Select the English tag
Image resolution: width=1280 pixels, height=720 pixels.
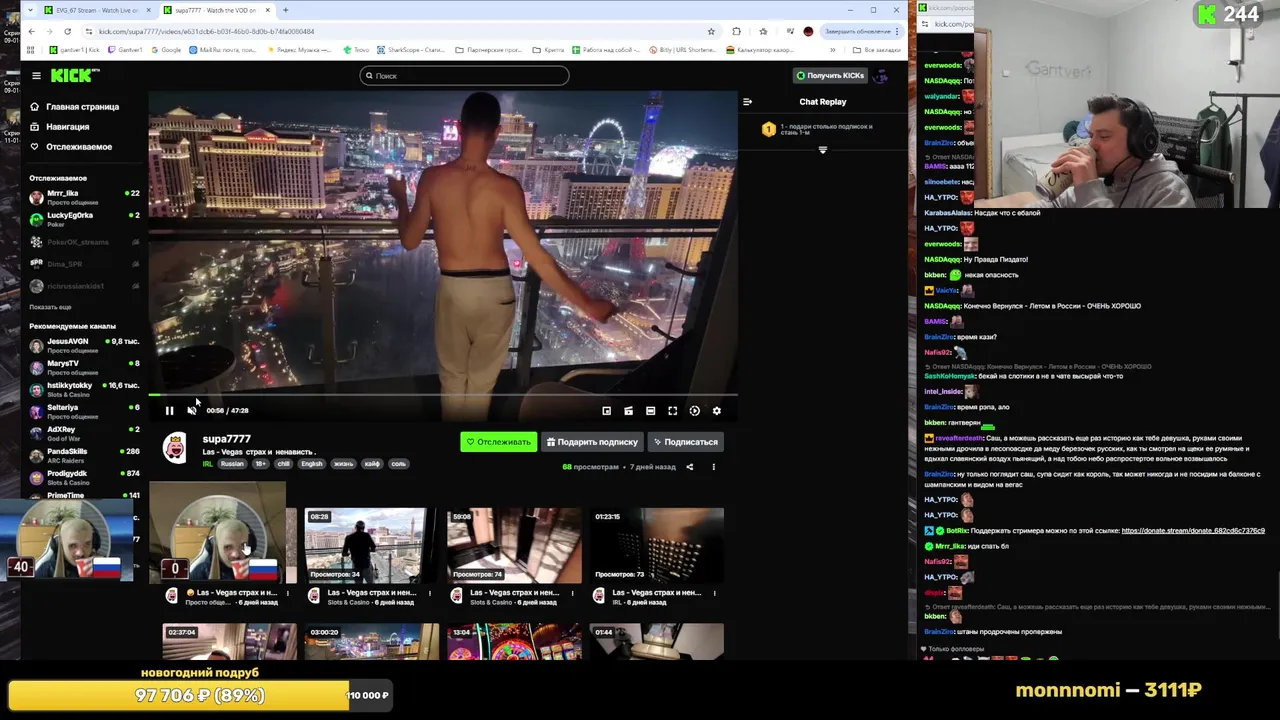(312, 464)
